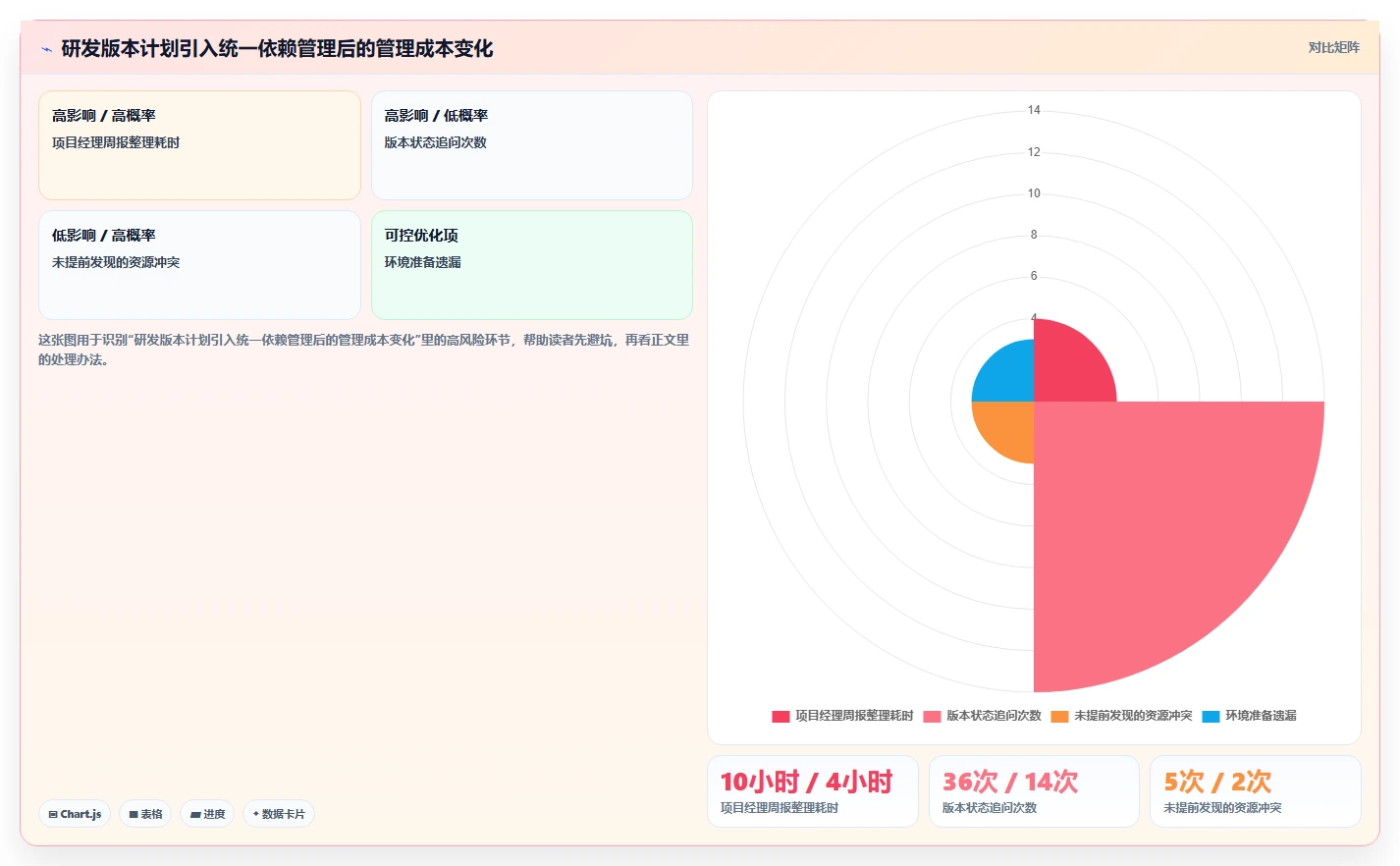Click the 5次 / 2次 stat card

pyautogui.click(x=1256, y=791)
